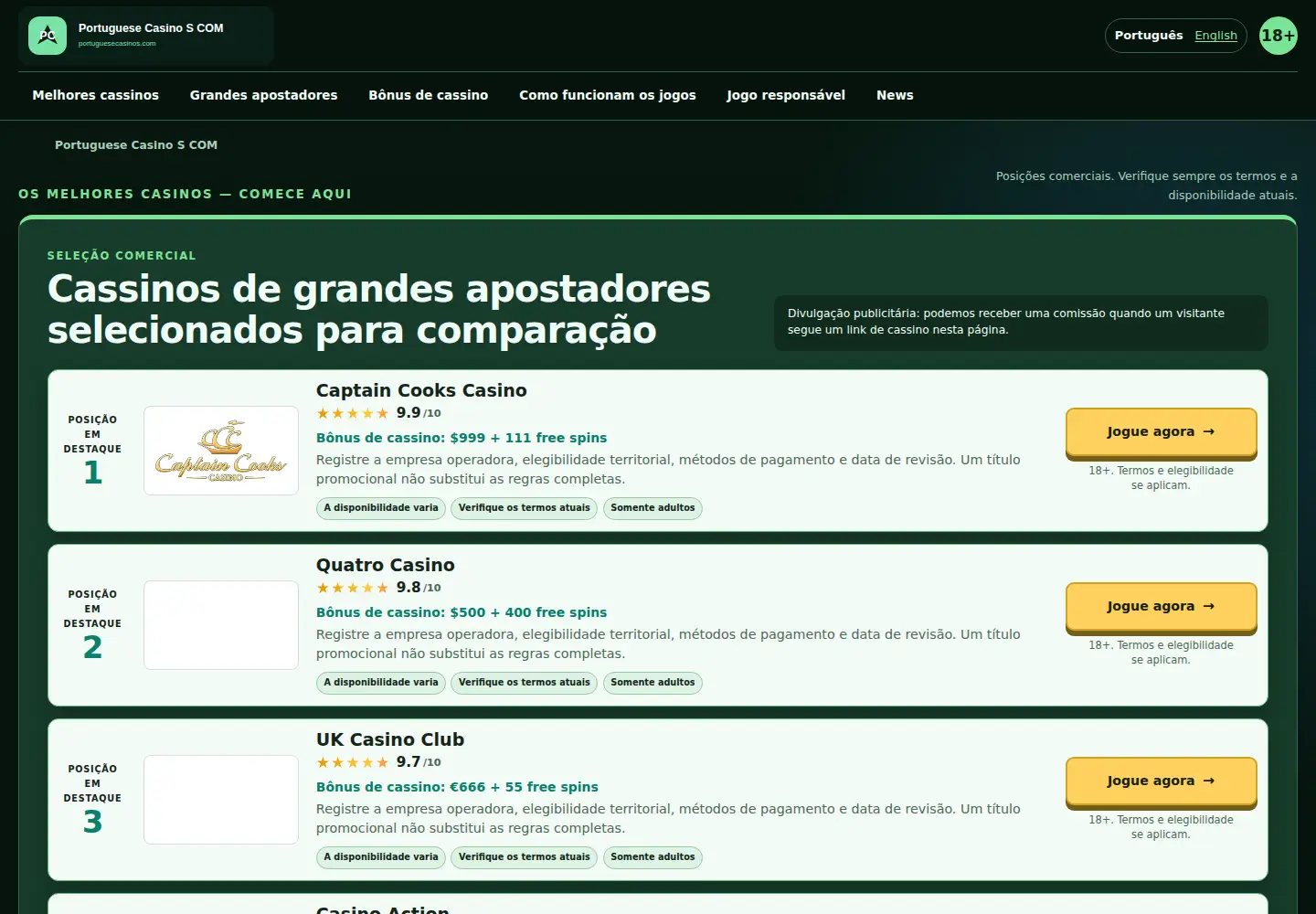Click Jogue agora for Captain Cooks Casino
The height and width of the screenshot is (914, 1316).
click(x=1161, y=432)
